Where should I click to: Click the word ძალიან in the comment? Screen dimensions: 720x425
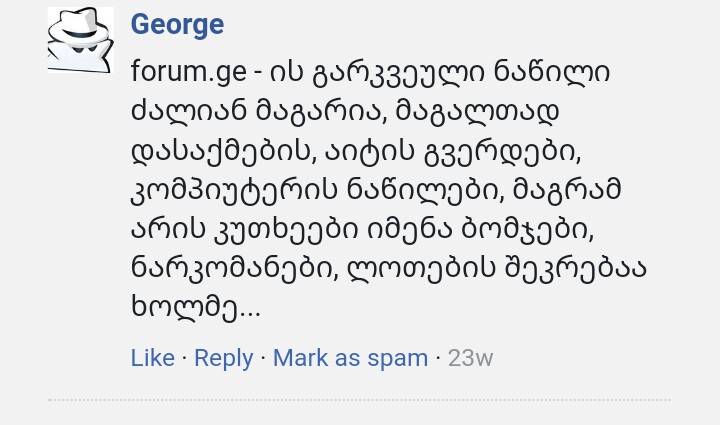pos(180,111)
